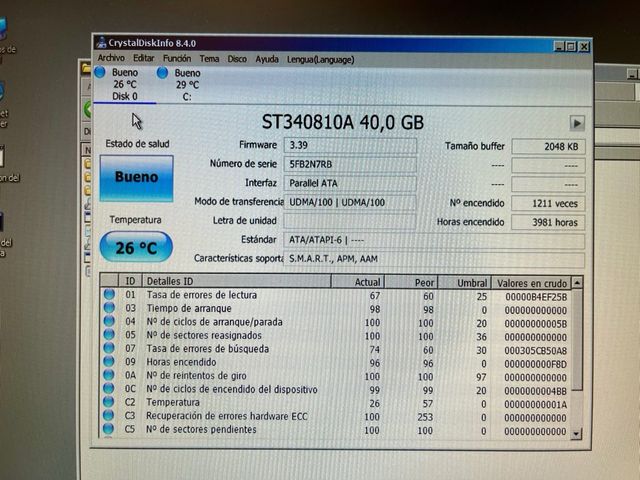Click status dot for Tasa de errores de búsqueda
This screenshot has height=480, width=640.
coord(109,348)
